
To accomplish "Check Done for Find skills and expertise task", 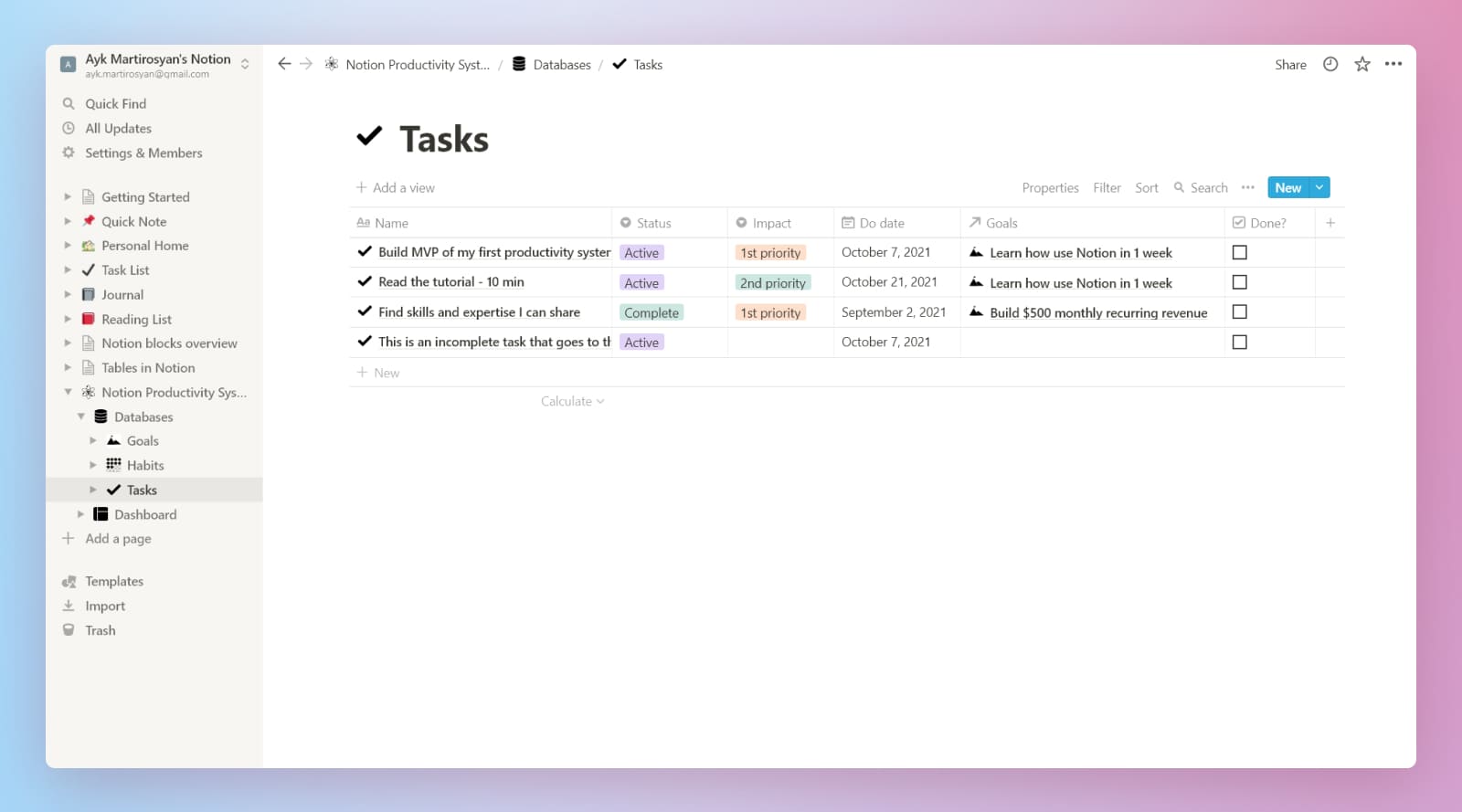I will point(1240,311).
